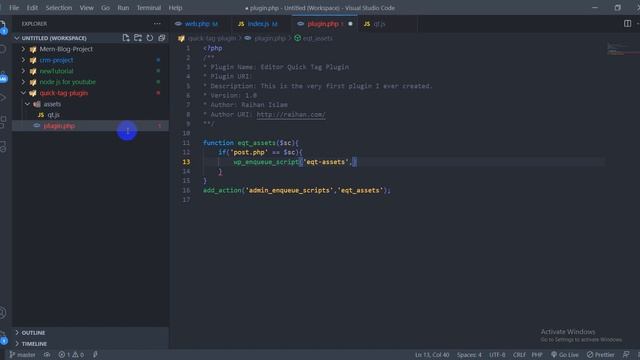Open the Terminal menu
The image size is (640, 360).
click(x=149, y=8)
